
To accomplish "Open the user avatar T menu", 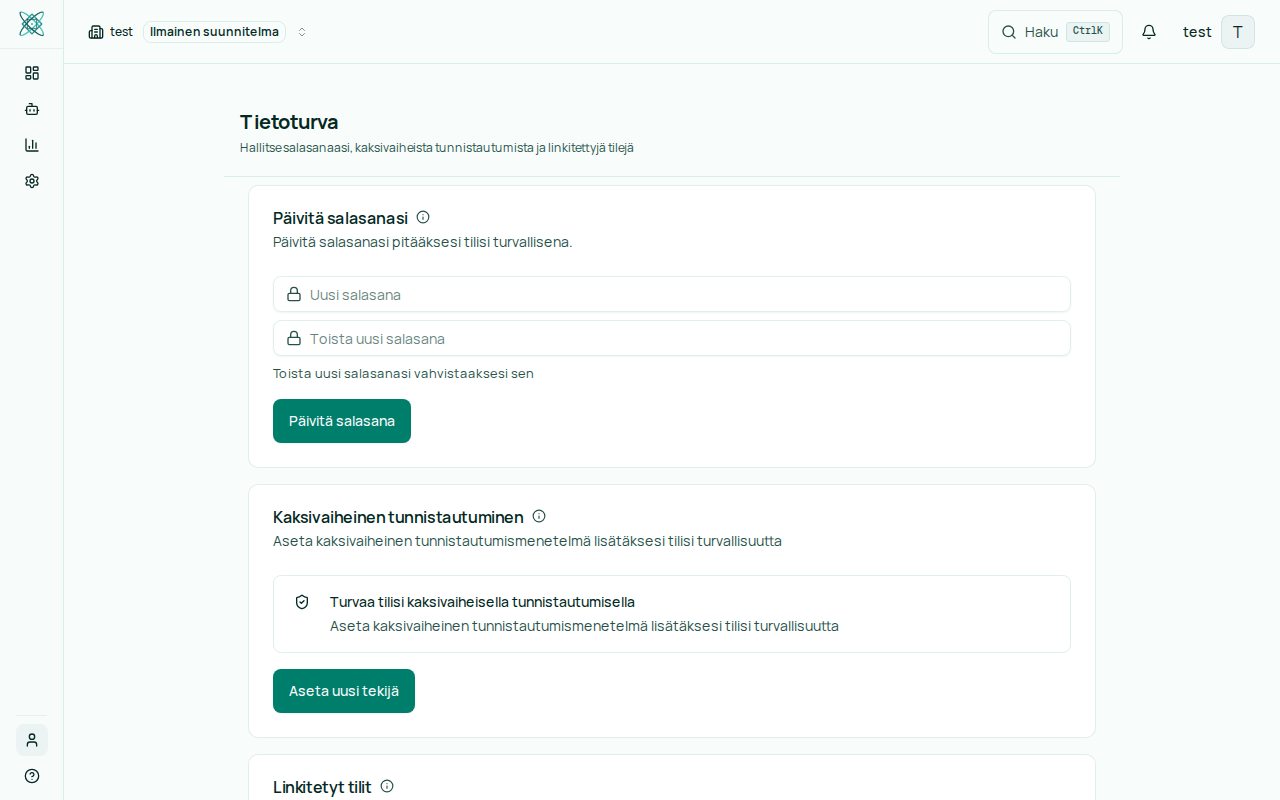I will pyautogui.click(x=1237, y=32).
